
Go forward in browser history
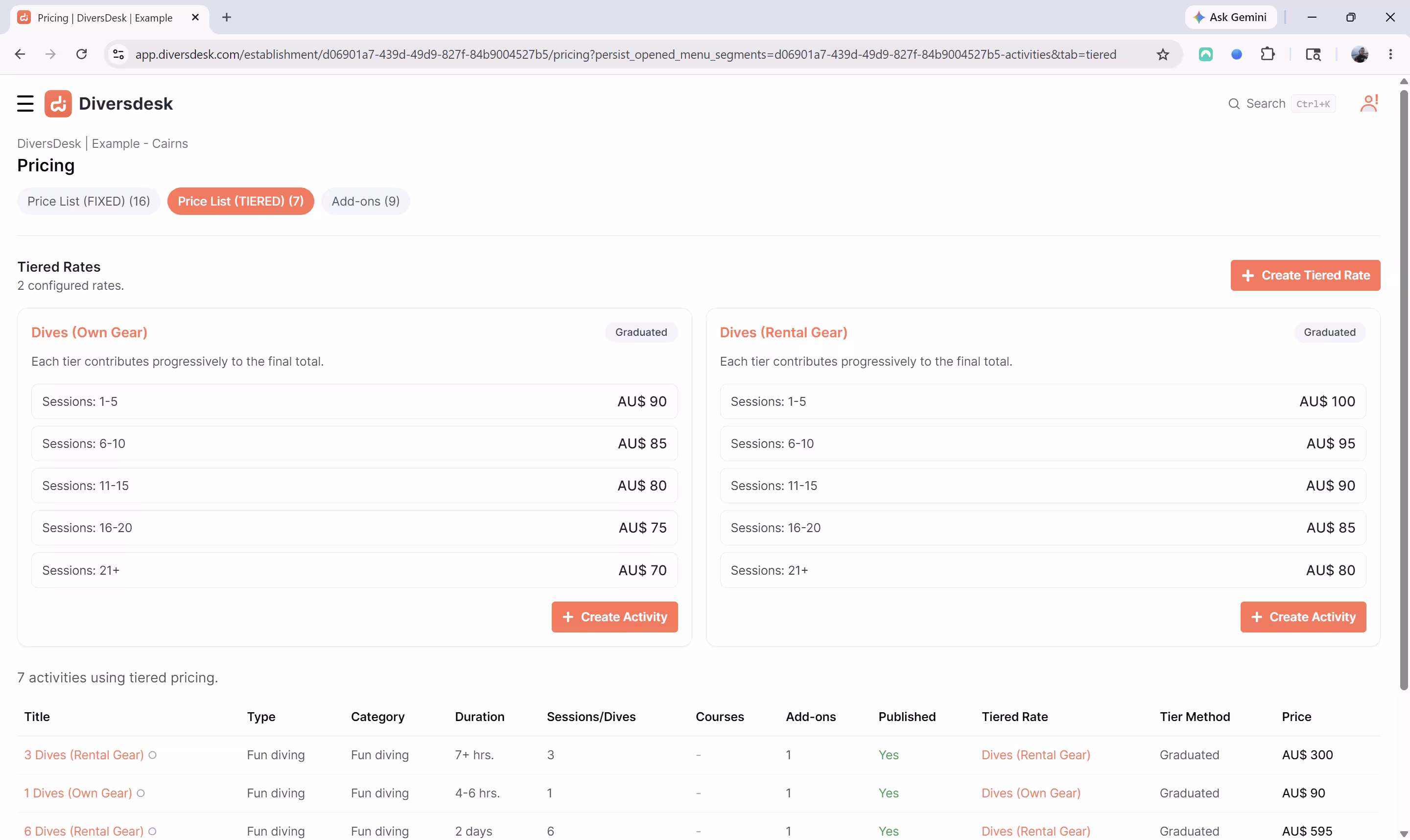(50, 54)
